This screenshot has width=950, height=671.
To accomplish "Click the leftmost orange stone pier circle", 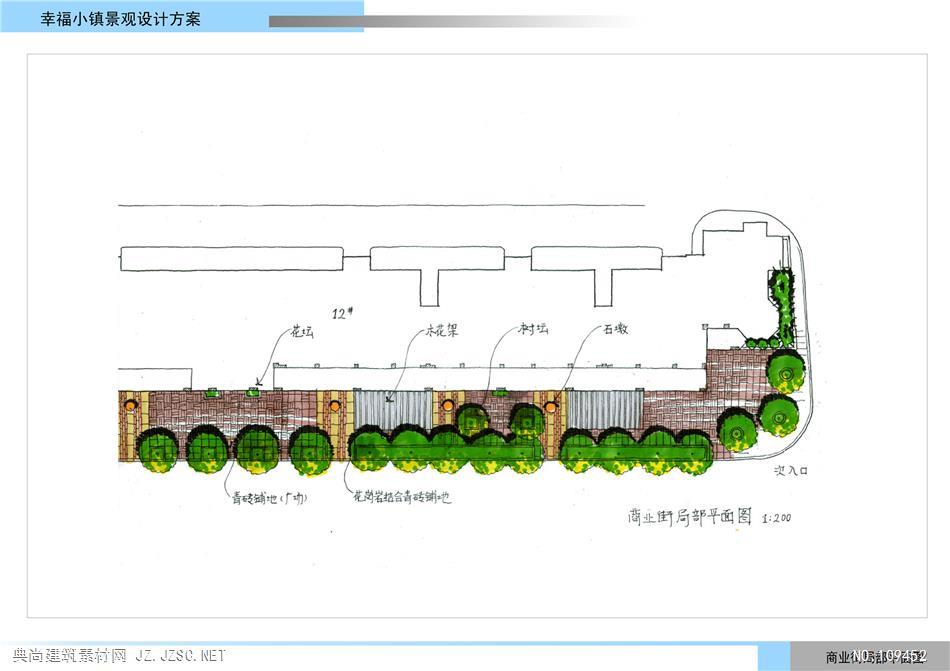I will [x=130, y=406].
